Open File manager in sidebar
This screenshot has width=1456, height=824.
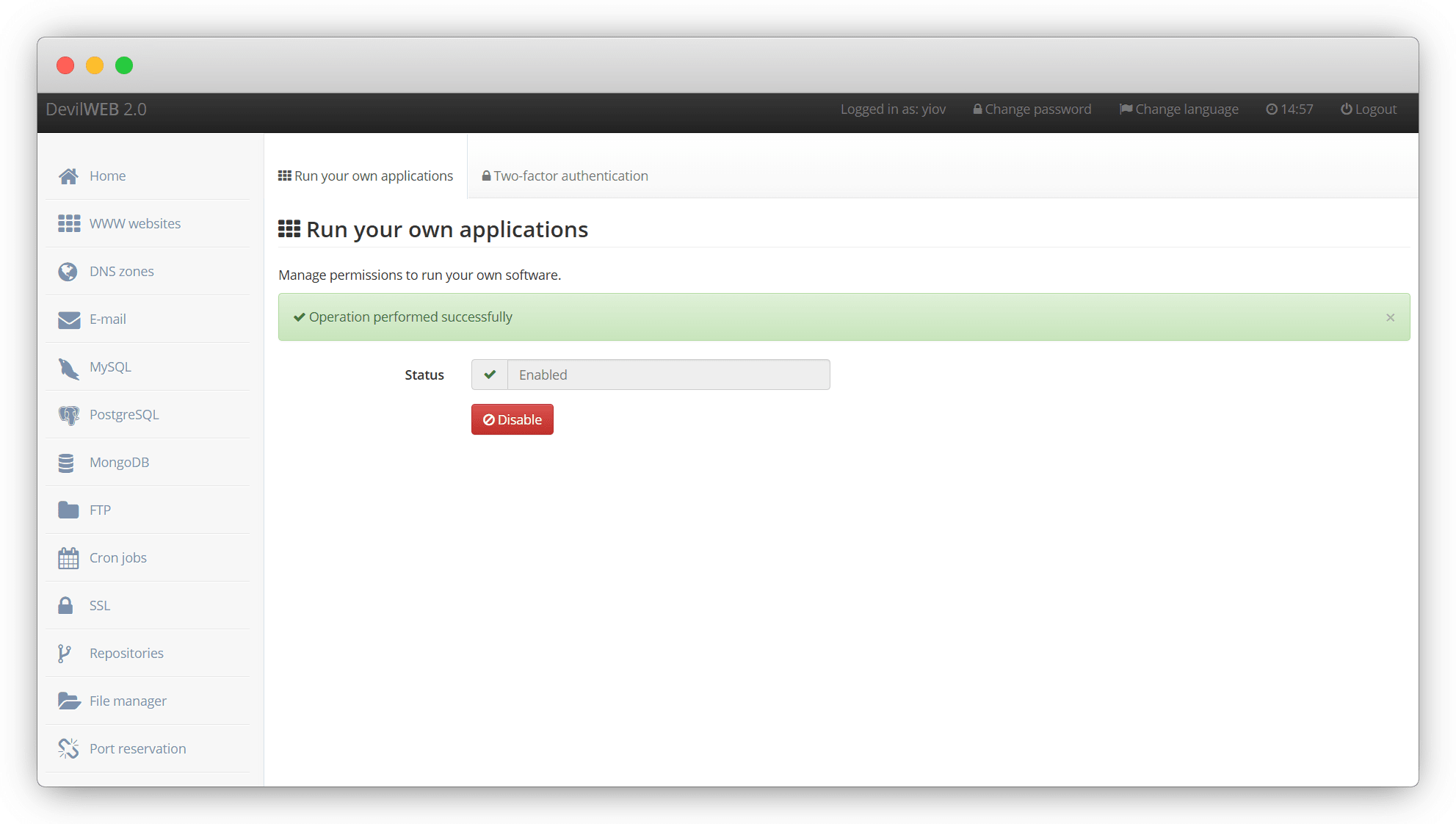[x=128, y=701]
